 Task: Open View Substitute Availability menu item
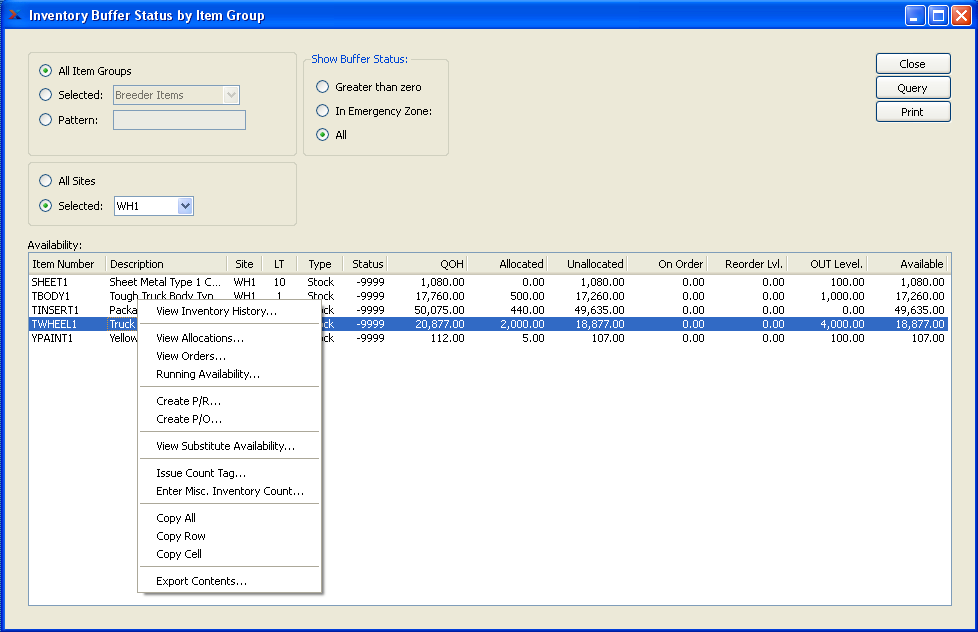point(225,446)
